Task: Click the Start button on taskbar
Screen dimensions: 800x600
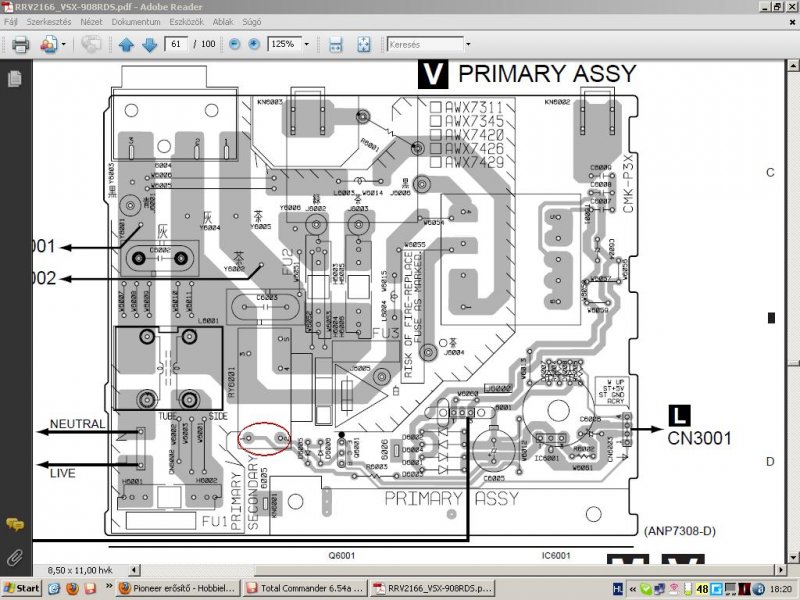Action: pyautogui.click(x=21, y=588)
